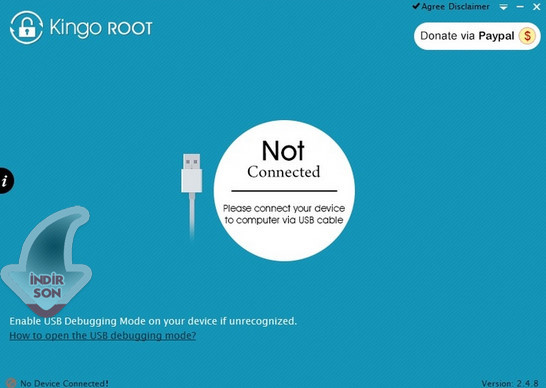This screenshot has width=546, height=388.
Task: Click the Version 2.4.8 label
Action: [510, 383]
